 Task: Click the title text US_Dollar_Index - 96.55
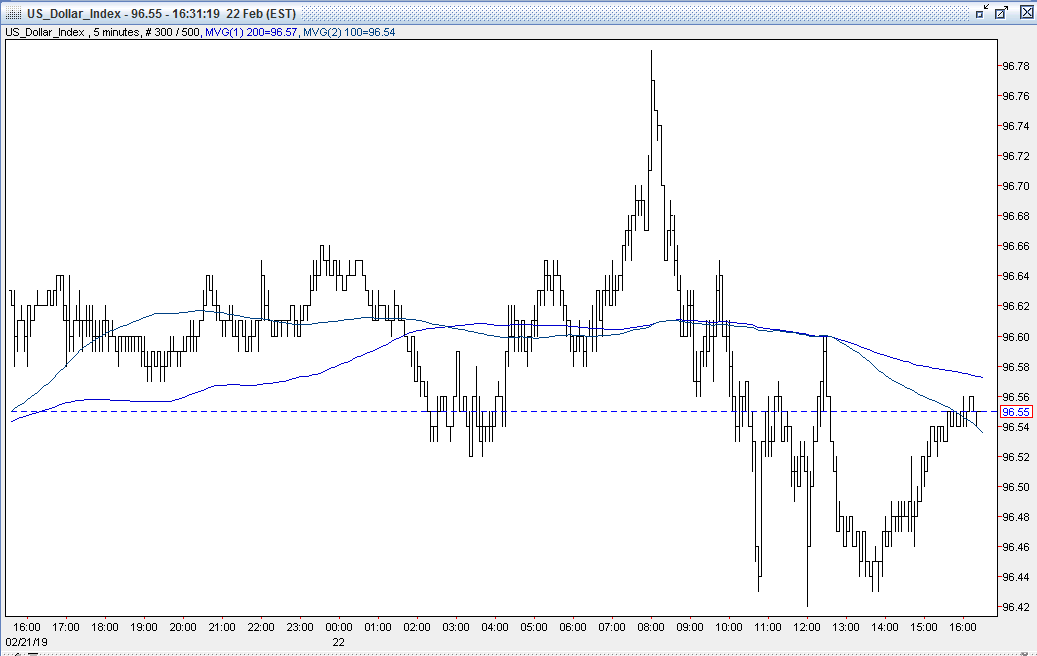(95, 13)
